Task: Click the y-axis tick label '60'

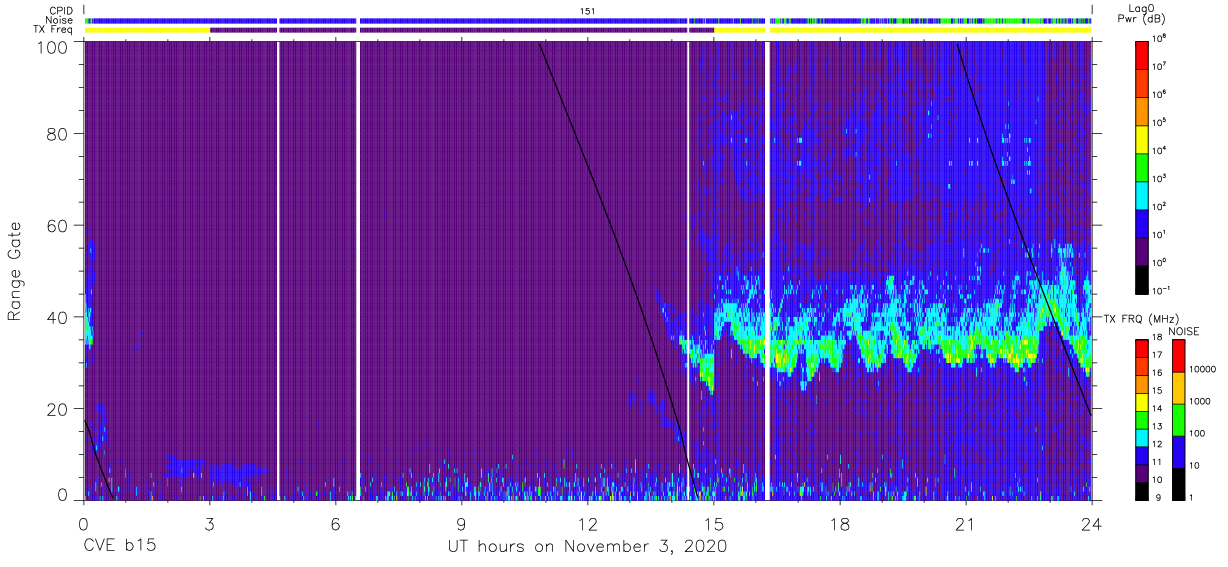Action: coord(56,225)
